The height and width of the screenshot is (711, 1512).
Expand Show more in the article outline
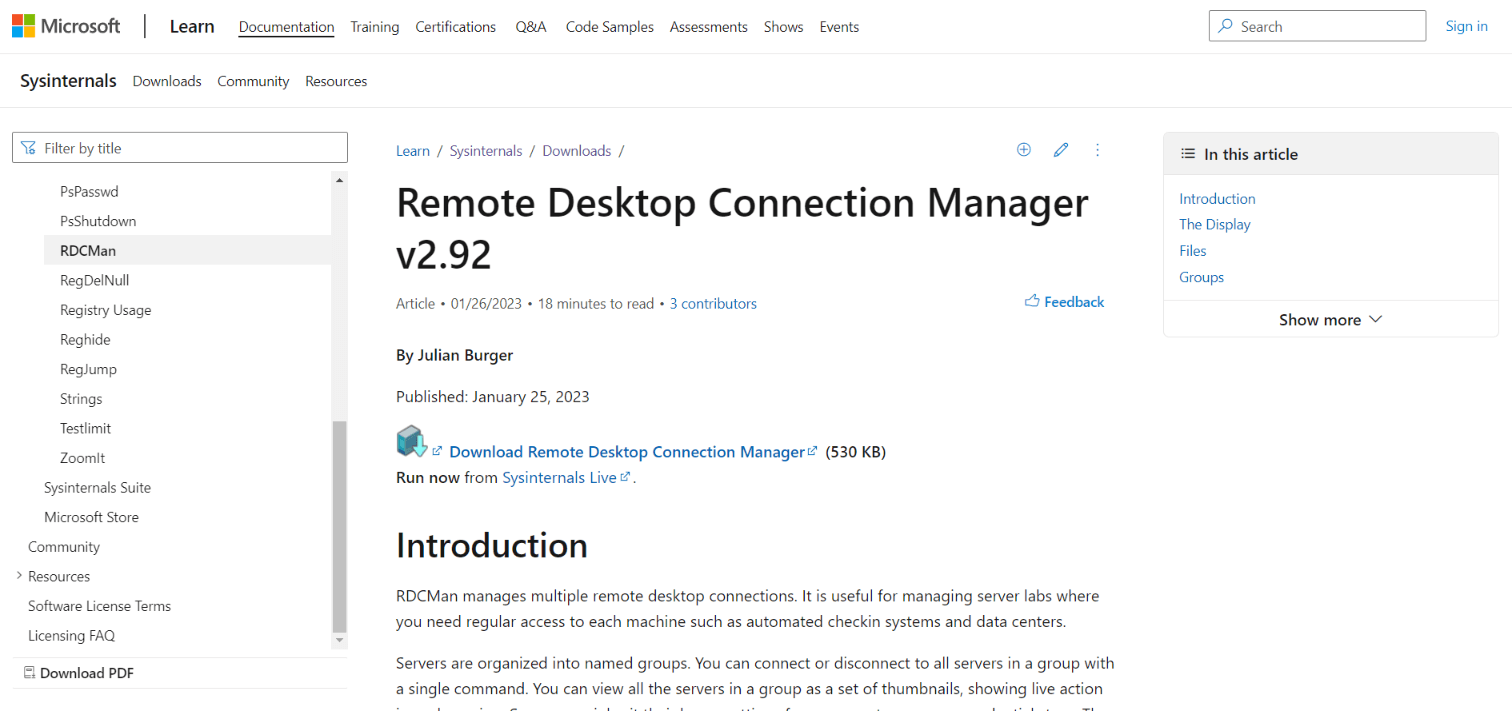[1330, 319]
